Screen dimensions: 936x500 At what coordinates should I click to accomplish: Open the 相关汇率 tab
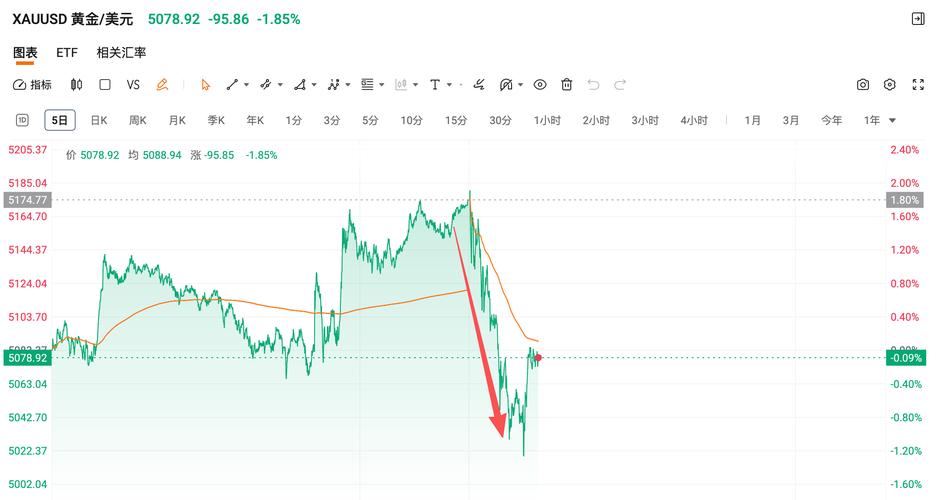pyautogui.click(x=121, y=52)
